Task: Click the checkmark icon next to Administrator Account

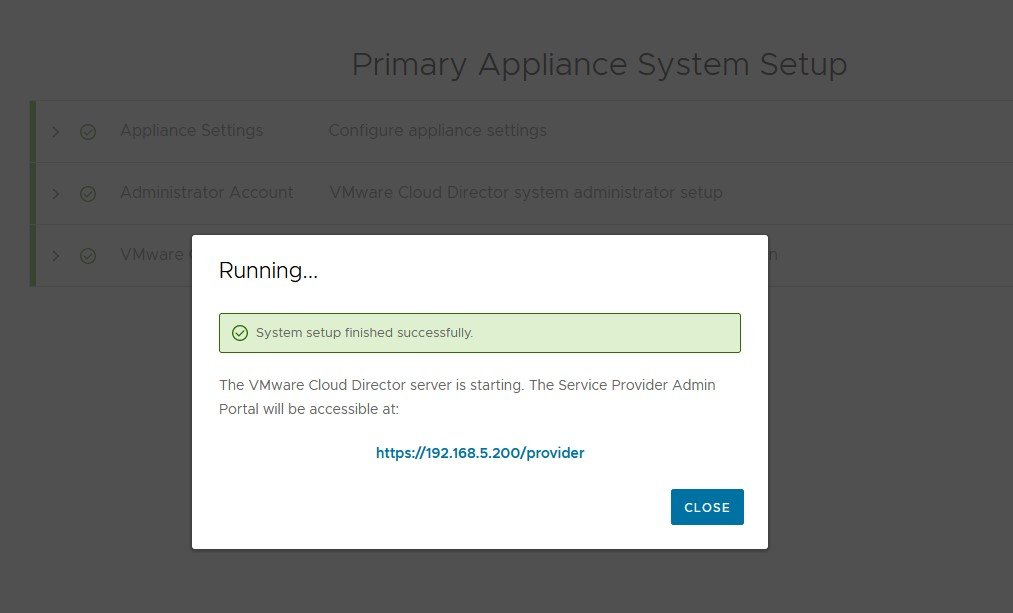Action: point(88,194)
